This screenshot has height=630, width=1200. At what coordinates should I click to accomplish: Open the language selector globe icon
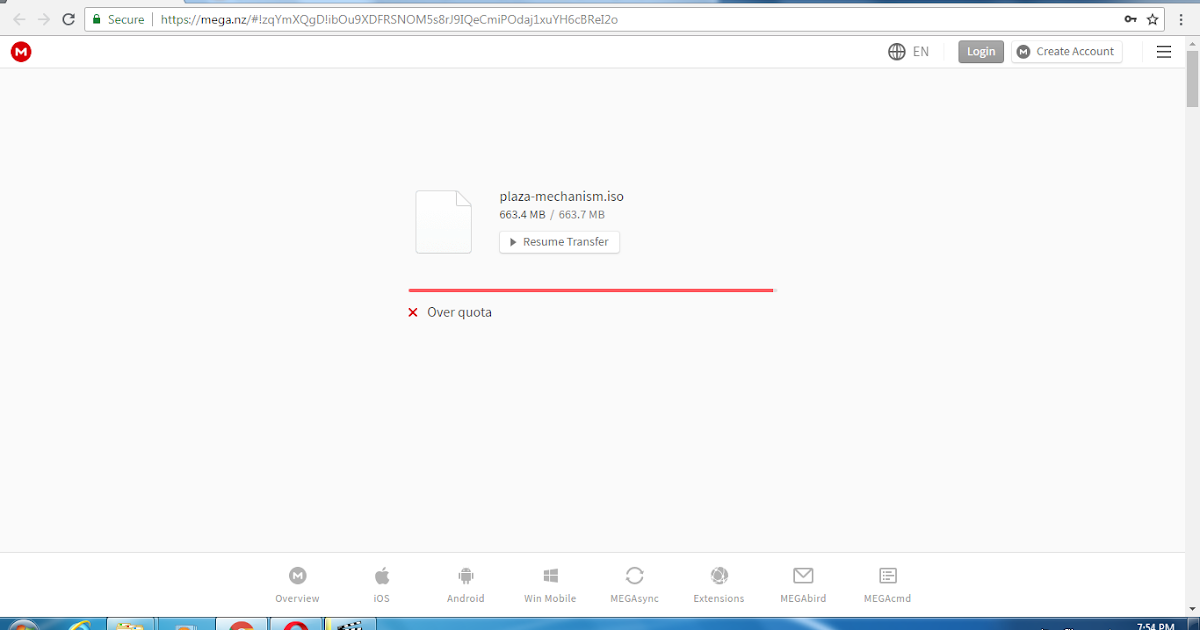[x=897, y=52]
